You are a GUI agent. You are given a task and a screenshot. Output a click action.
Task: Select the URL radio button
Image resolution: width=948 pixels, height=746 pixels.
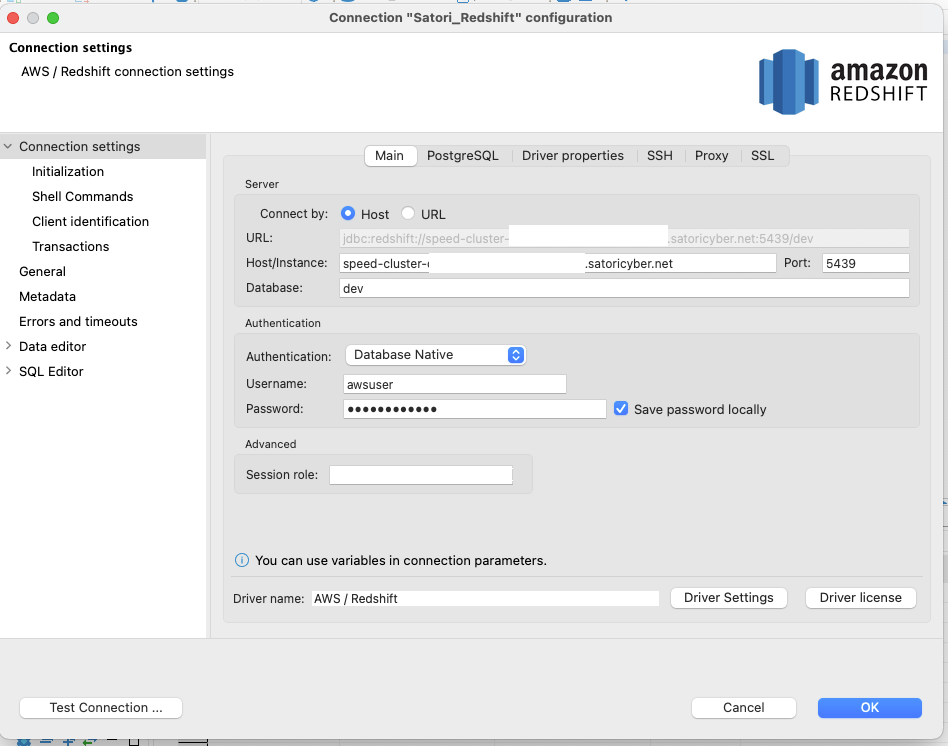coord(408,214)
